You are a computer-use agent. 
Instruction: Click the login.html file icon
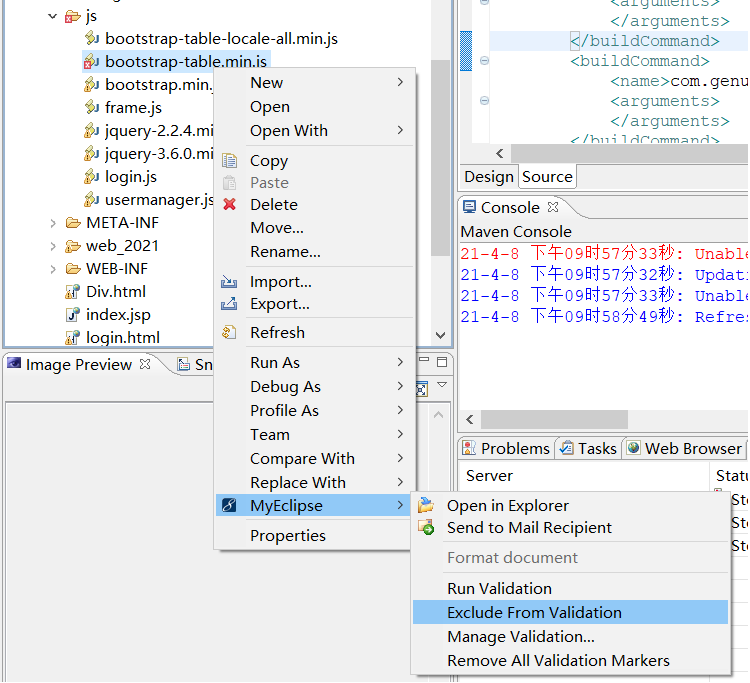coord(72,337)
